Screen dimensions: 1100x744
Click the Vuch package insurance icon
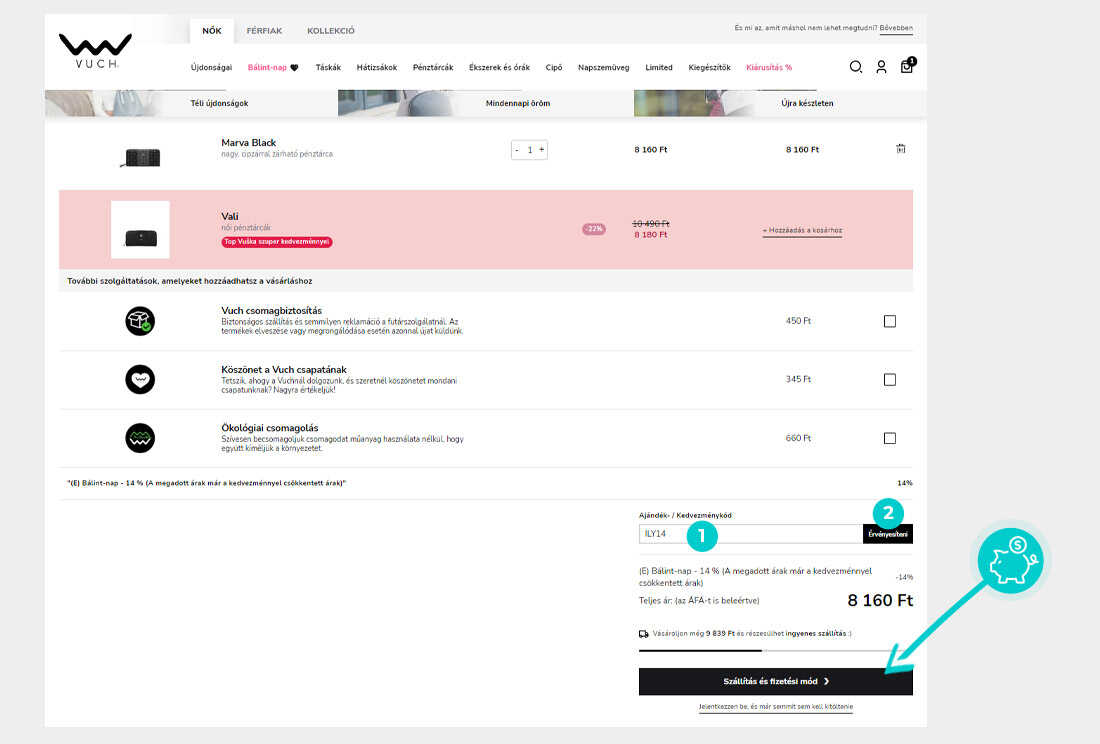140,321
